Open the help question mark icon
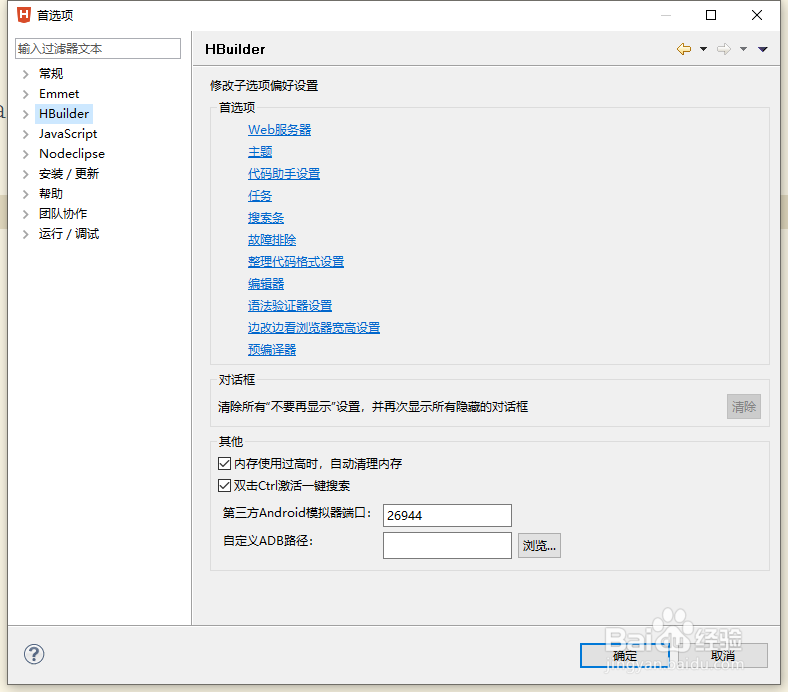Screen dimensions: 788x692 (34, 654)
